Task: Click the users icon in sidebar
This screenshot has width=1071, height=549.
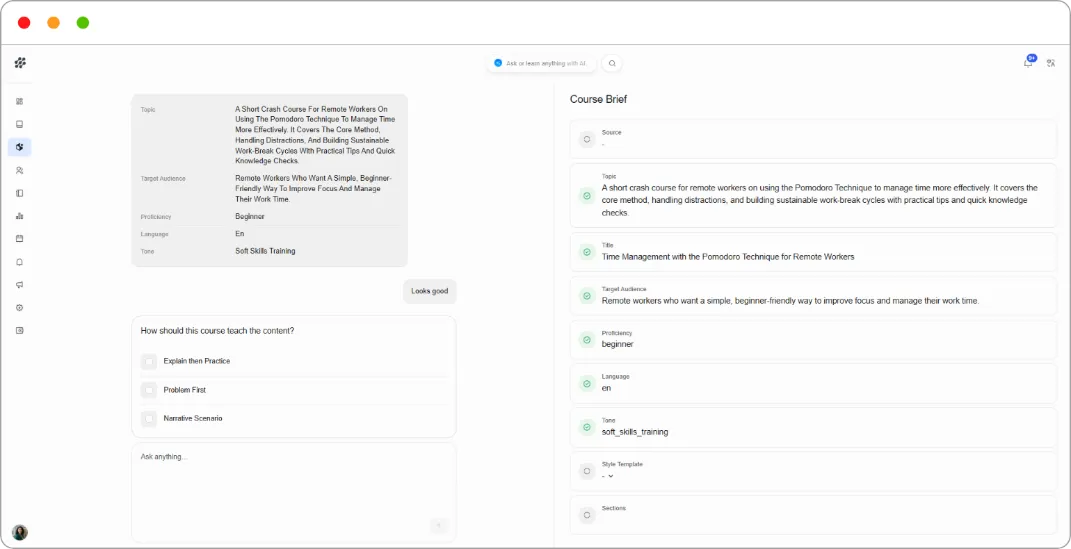Action: (x=19, y=170)
